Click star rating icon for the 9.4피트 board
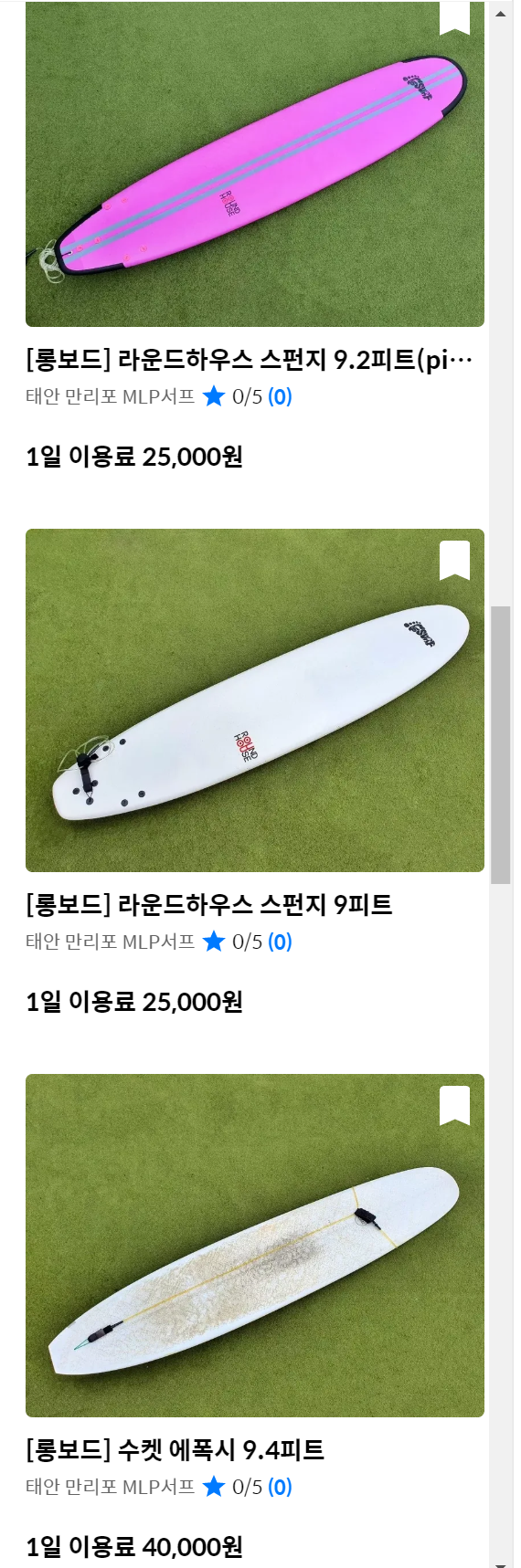 (214, 1487)
